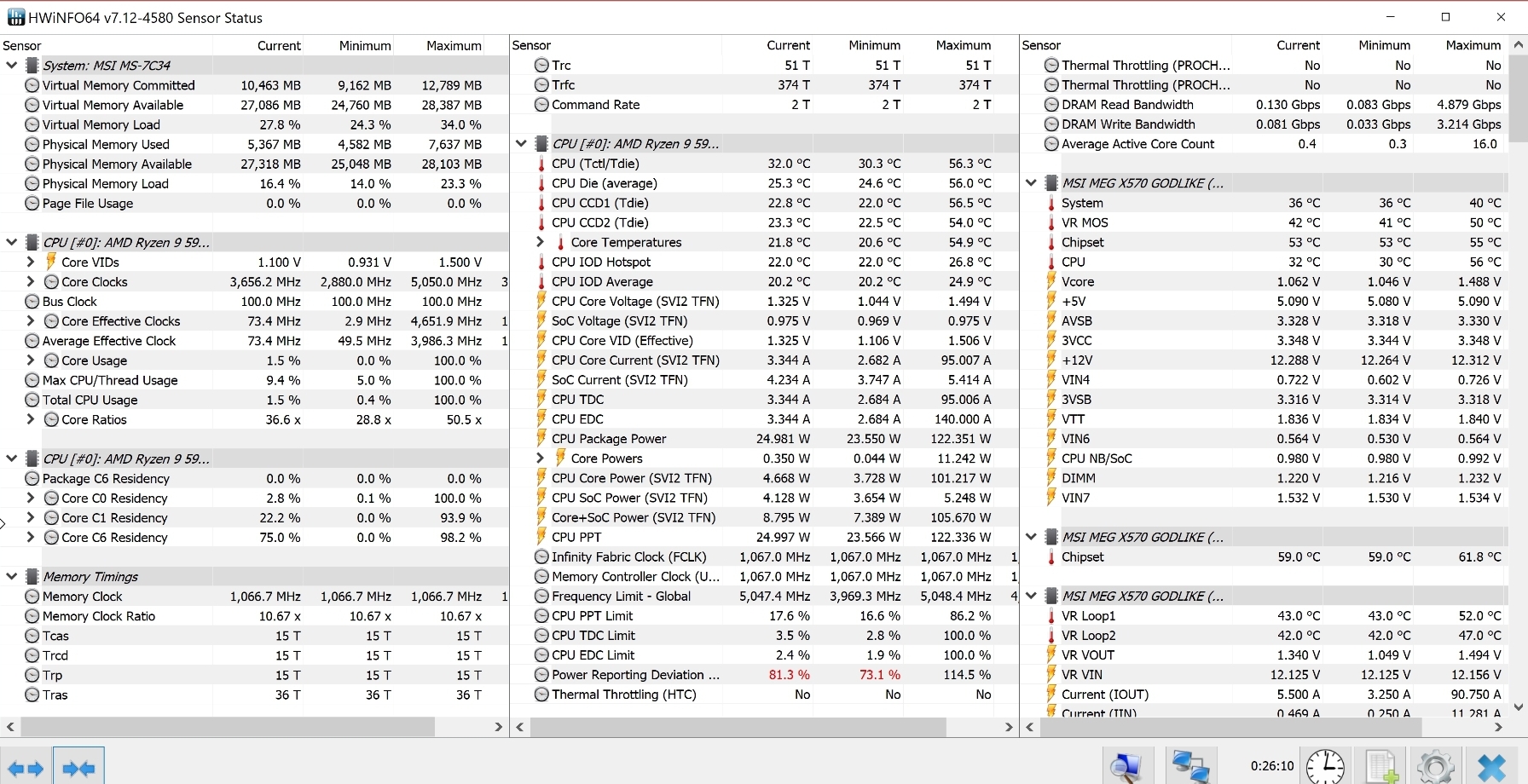This screenshot has height=784, width=1528.
Task: Click the shrink-layout inward arrows button
Action: tap(78, 768)
